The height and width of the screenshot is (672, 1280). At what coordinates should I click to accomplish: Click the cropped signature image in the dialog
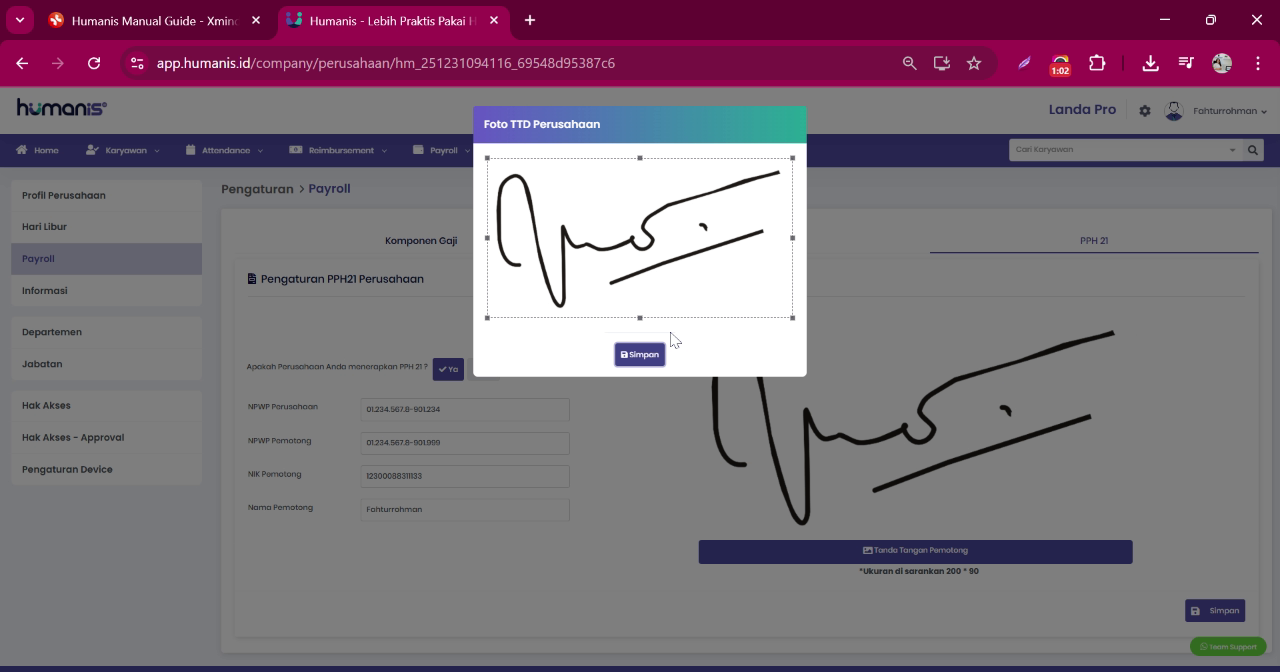640,238
